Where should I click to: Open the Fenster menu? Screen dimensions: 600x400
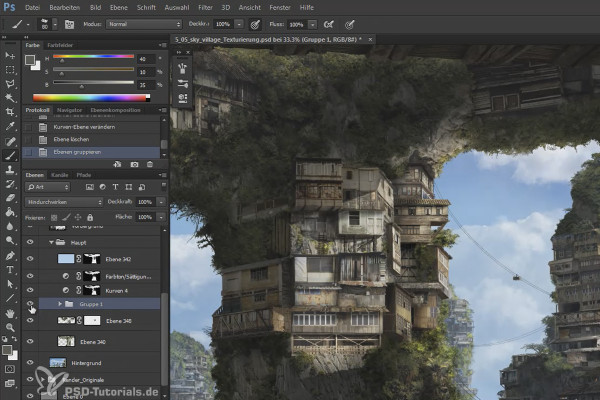(280, 7)
